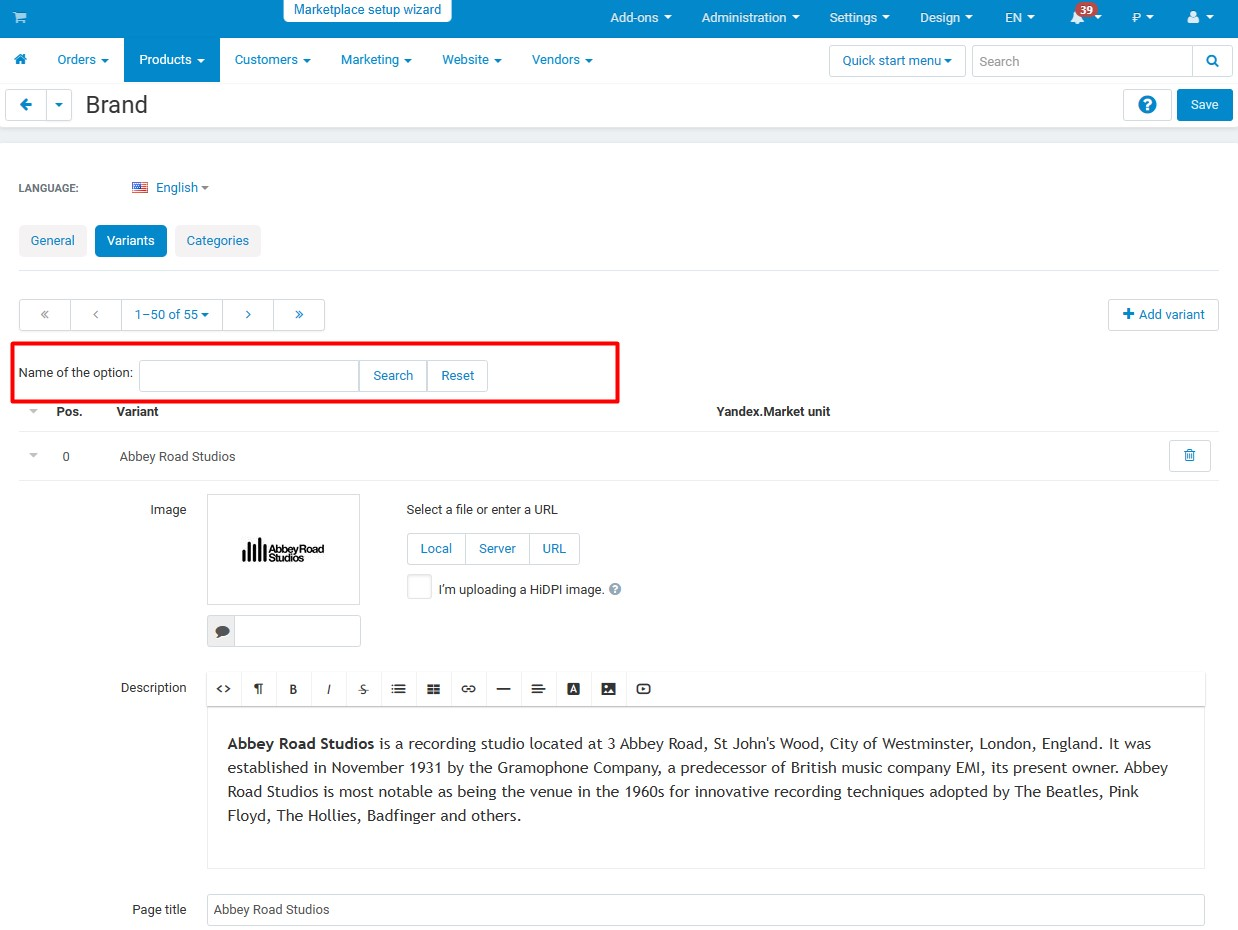Insert a list in the description
Image resolution: width=1238 pixels, height=930 pixels.
tap(398, 689)
